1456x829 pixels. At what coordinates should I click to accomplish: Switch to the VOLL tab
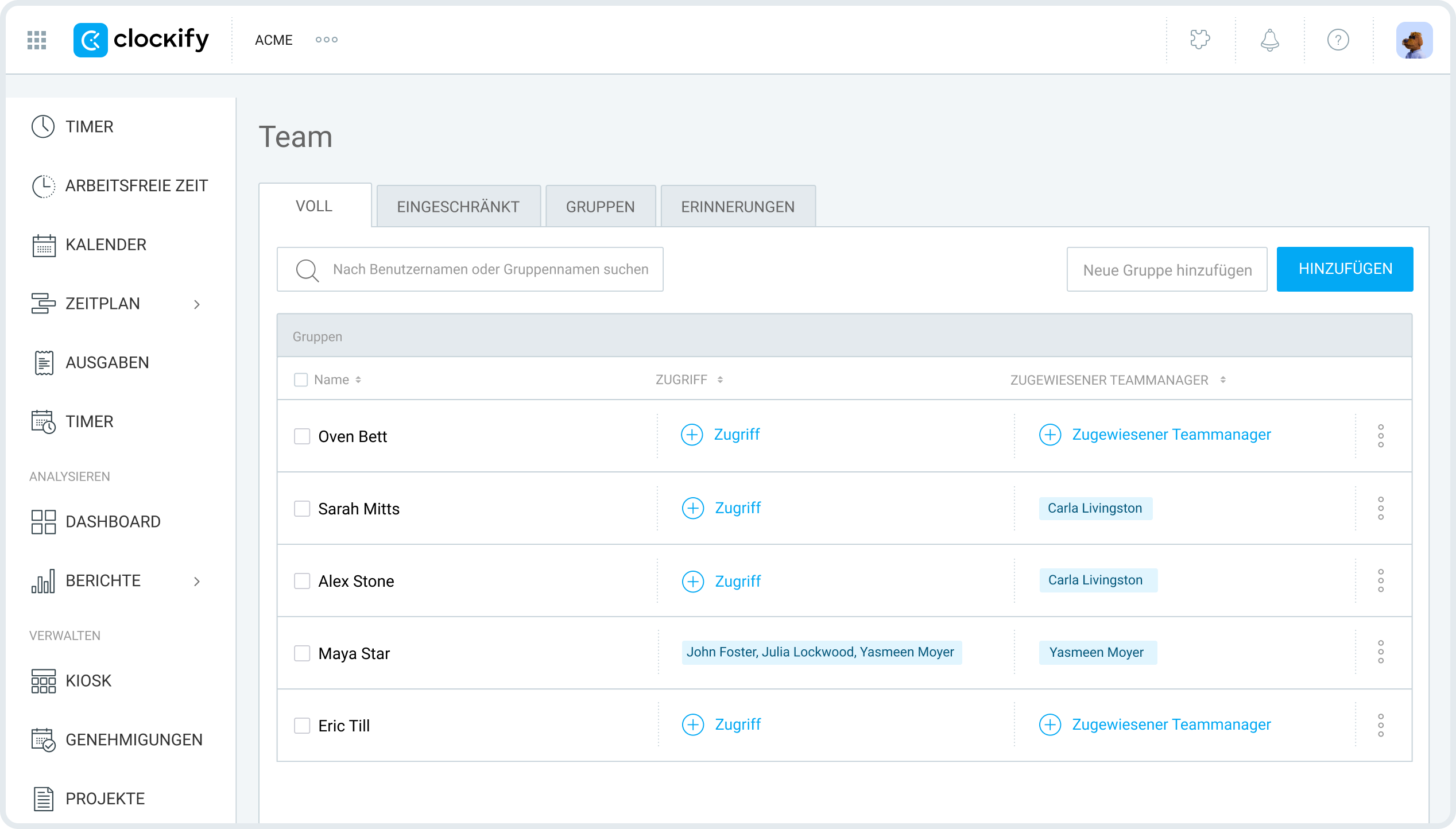coord(315,206)
